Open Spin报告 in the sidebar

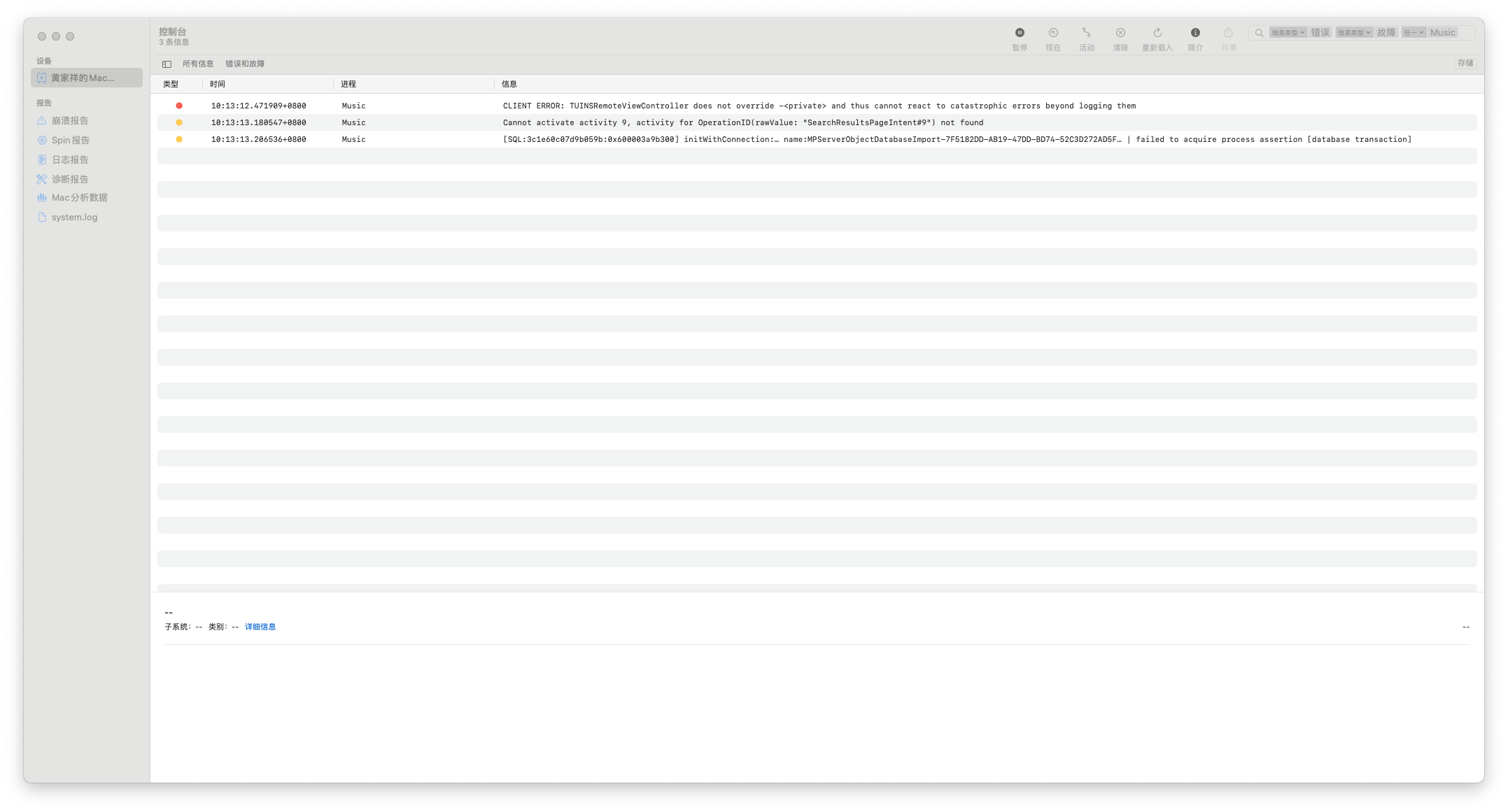click(x=71, y=141)
